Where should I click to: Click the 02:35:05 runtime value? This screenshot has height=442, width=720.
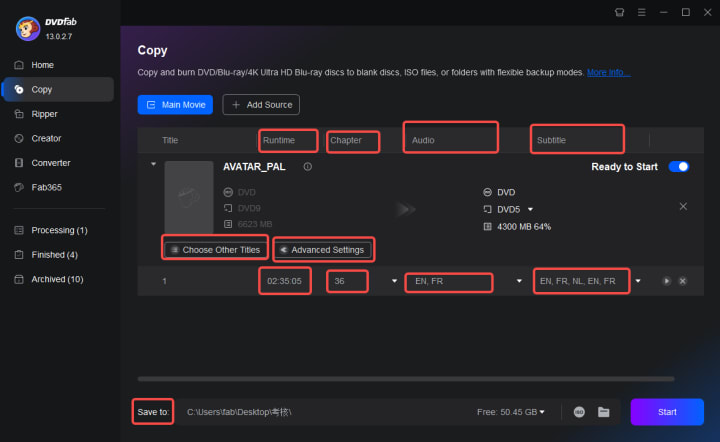[284, 281]
